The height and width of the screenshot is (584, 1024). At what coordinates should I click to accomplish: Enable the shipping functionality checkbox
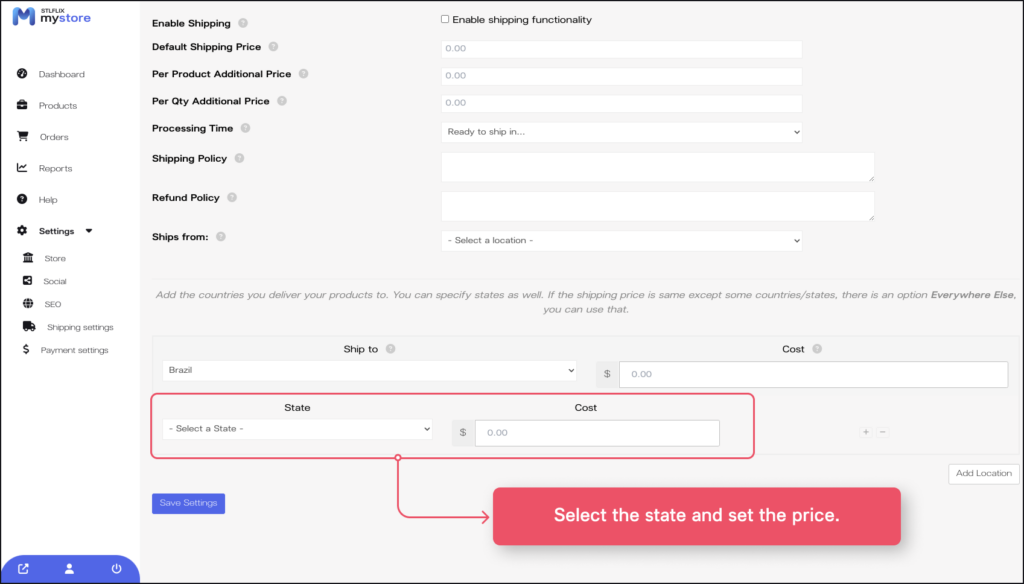tap(445, 19)
